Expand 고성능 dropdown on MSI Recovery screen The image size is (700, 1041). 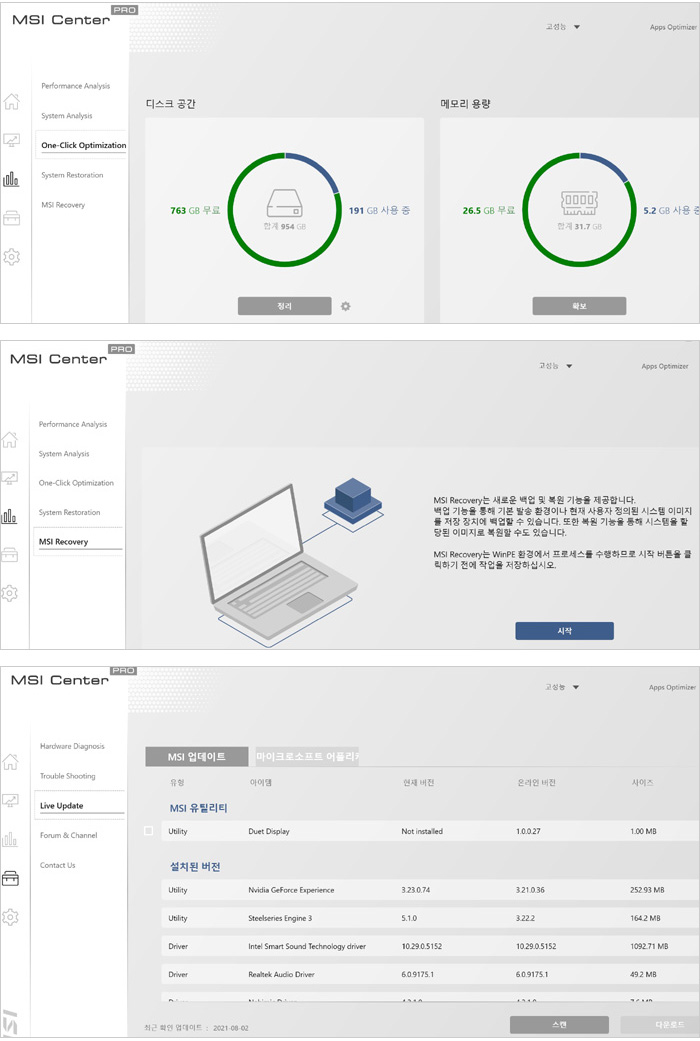click(556, 366)
